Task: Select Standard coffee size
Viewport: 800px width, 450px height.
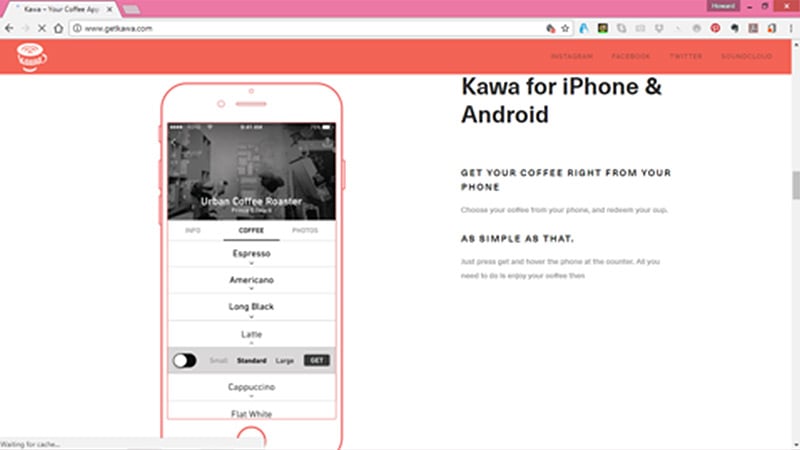Action: tap(252, 361)
